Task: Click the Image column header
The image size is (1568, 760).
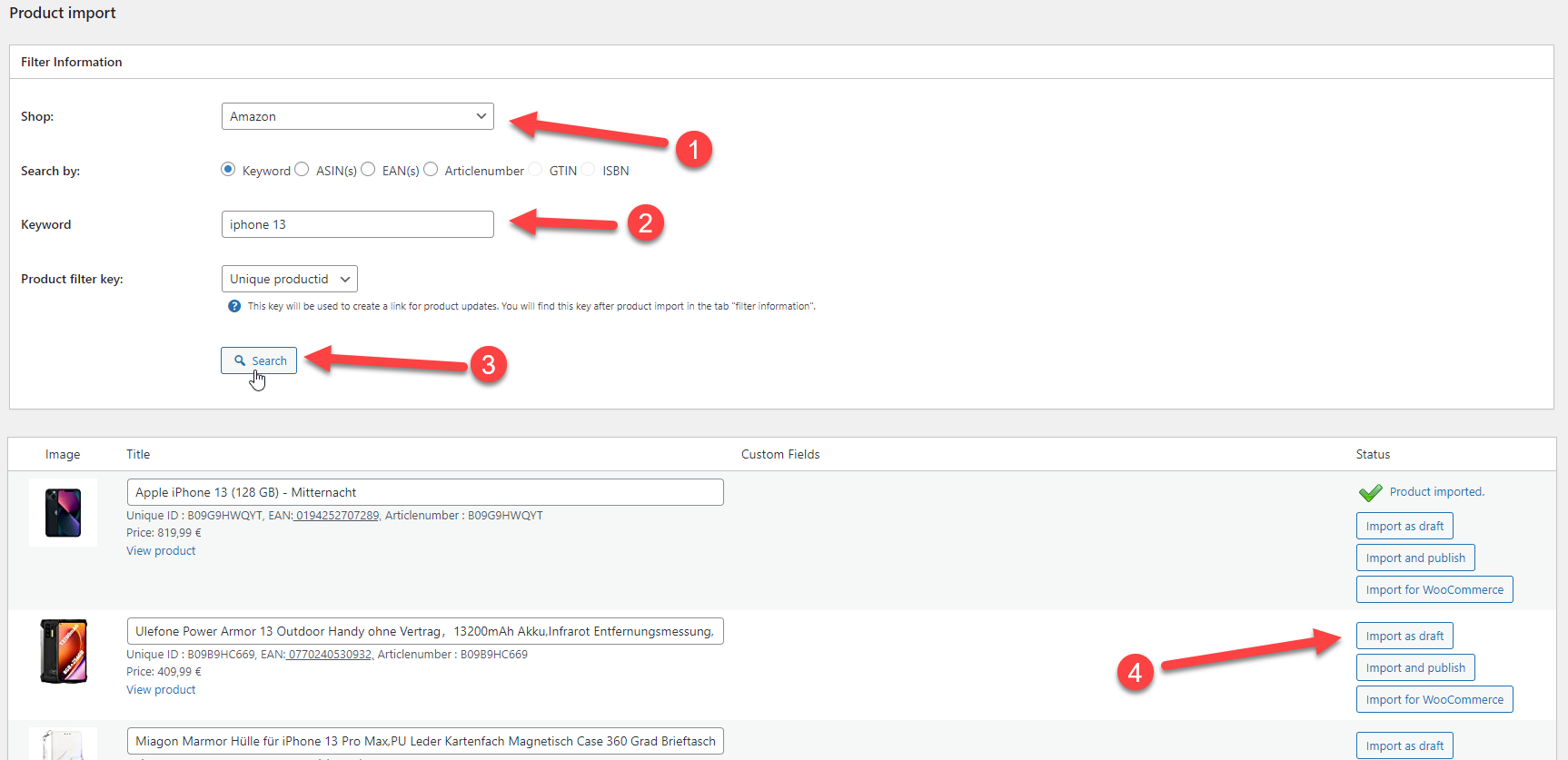Action: click(63, 454)
